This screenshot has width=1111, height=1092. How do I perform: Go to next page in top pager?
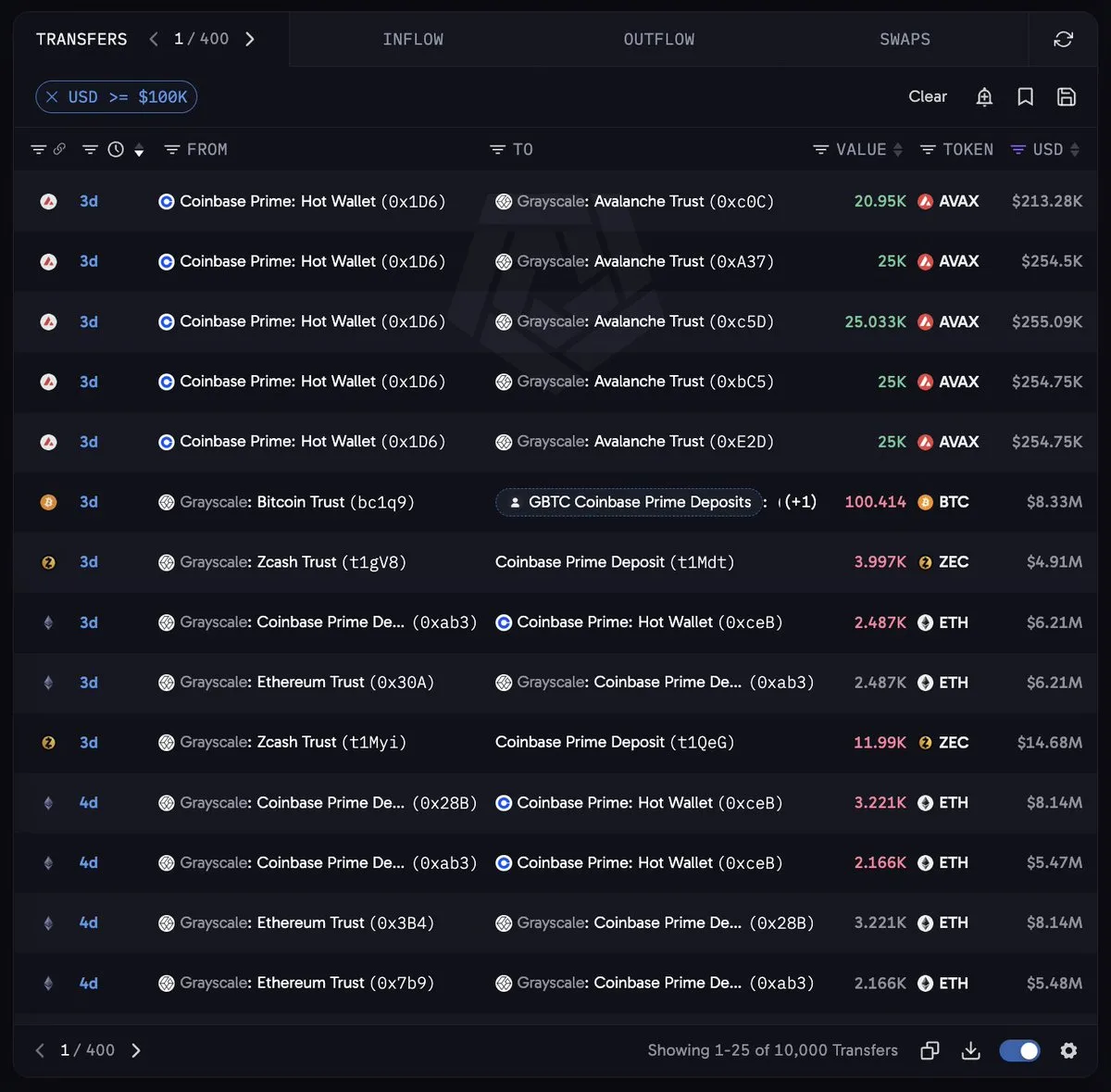coord(250,39)
